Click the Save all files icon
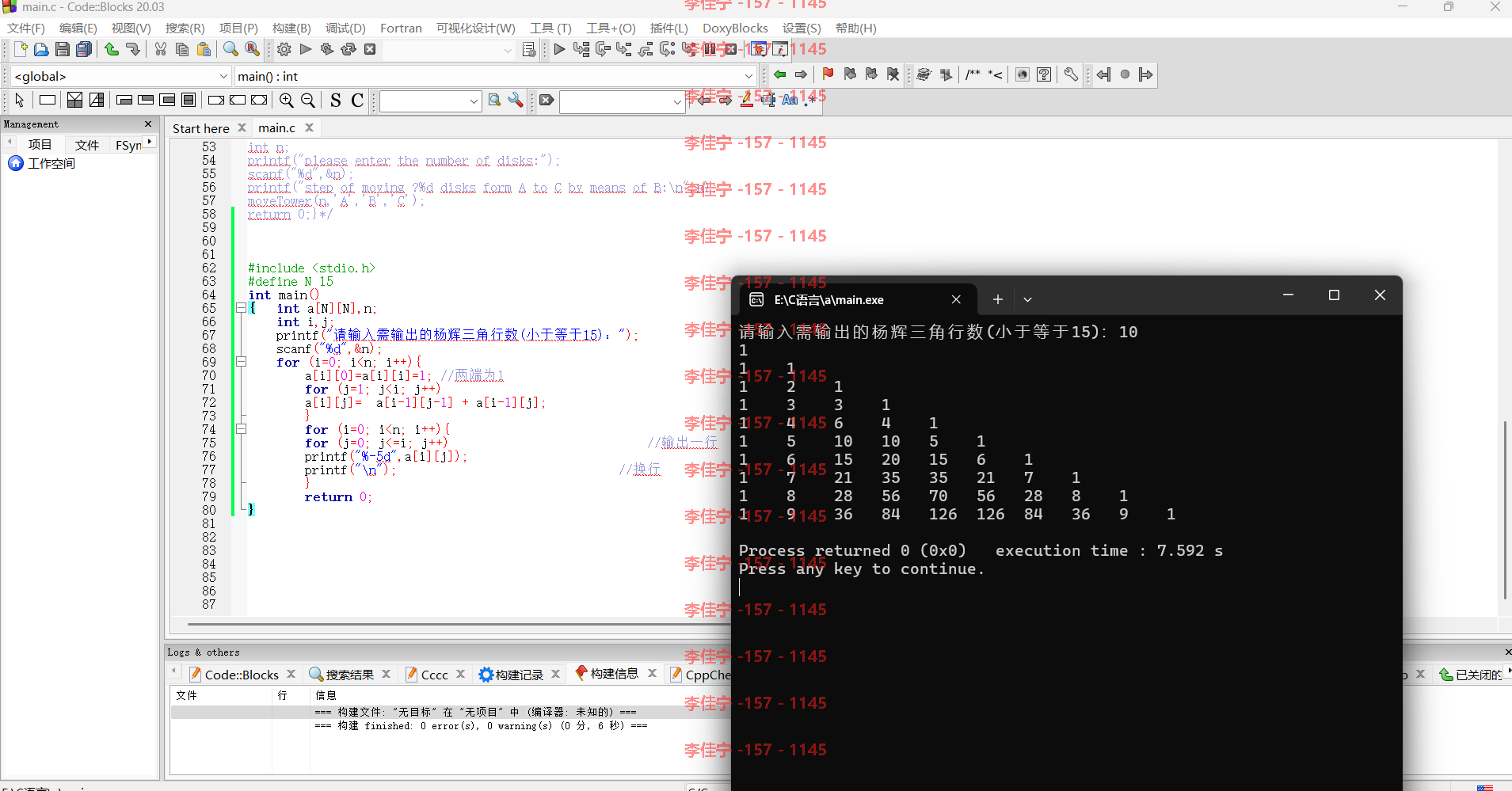1512x791 pixels. point(84,49)
